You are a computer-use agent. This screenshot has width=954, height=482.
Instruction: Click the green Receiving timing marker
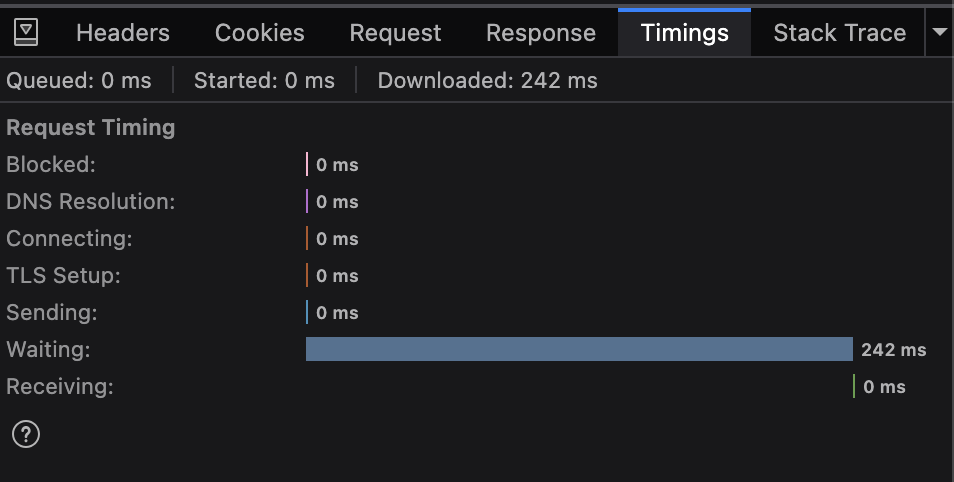[854, 387]
